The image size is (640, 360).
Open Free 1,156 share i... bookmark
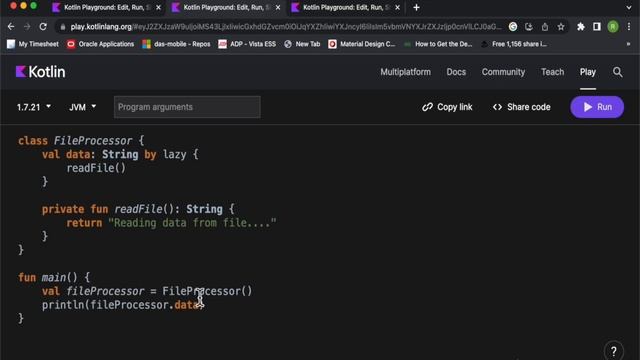pyautogui.click(x=514, y=44)
